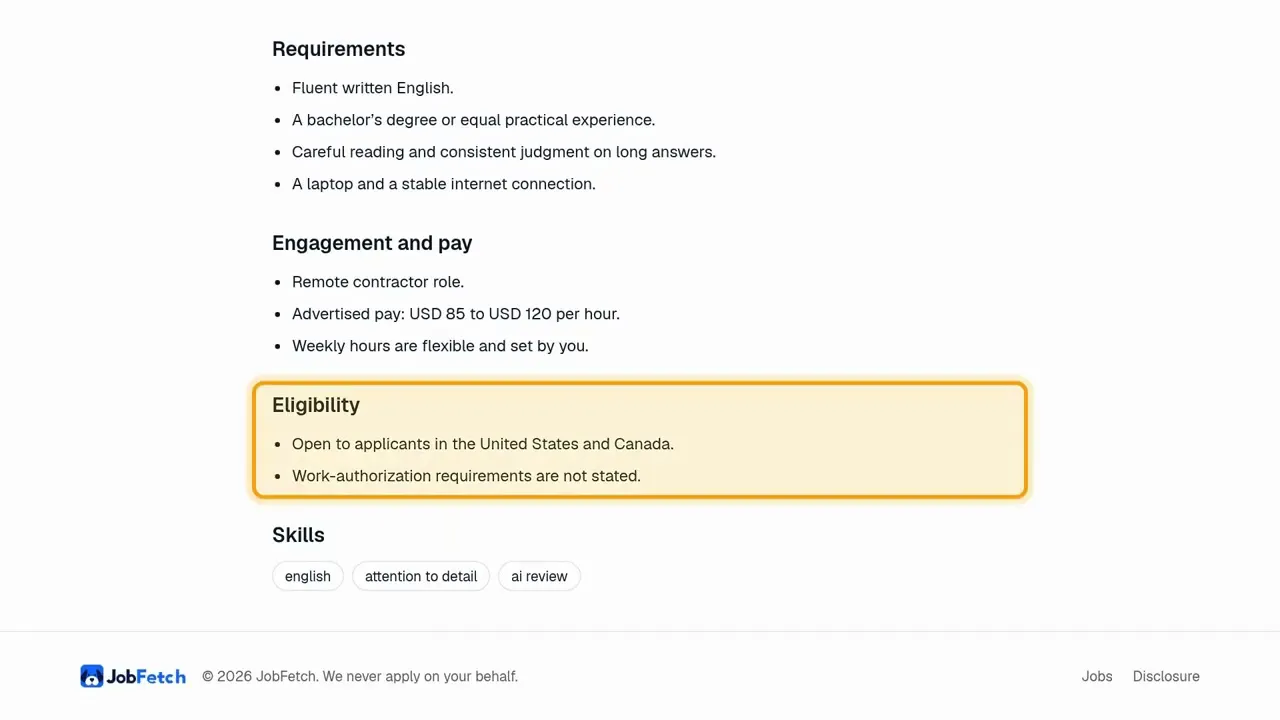Open the Disclosure footer link
Screen dimensions: 1280x720
(x=1166, y=676)
